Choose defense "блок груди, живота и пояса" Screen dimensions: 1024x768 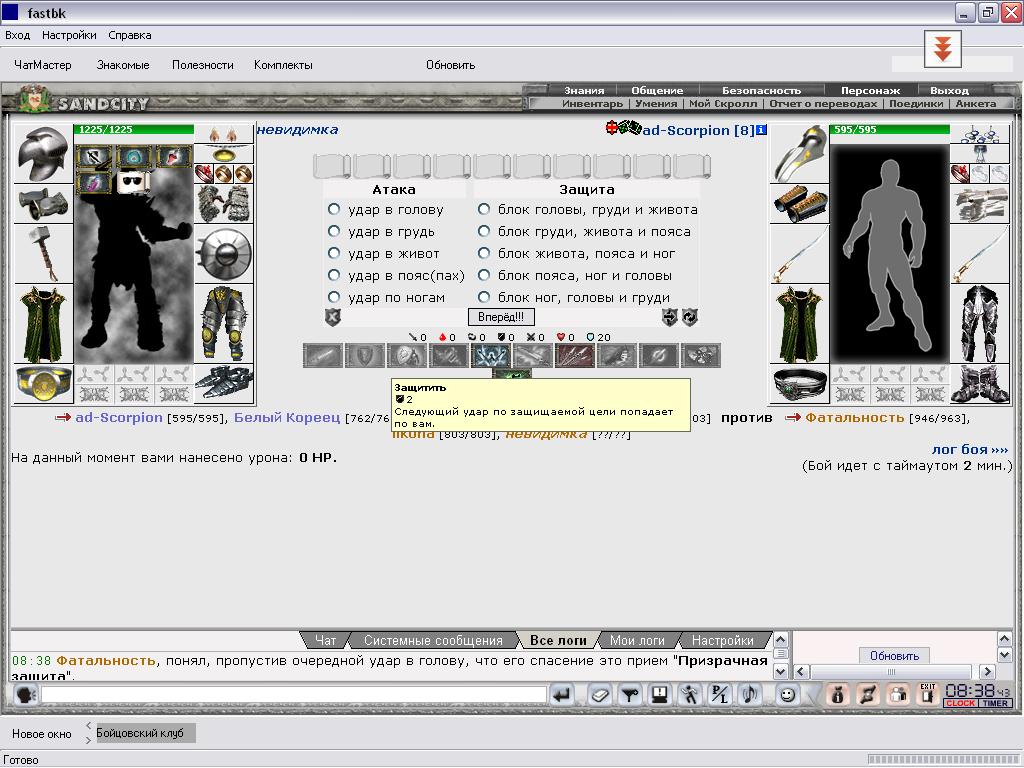(x=484, y=232)
